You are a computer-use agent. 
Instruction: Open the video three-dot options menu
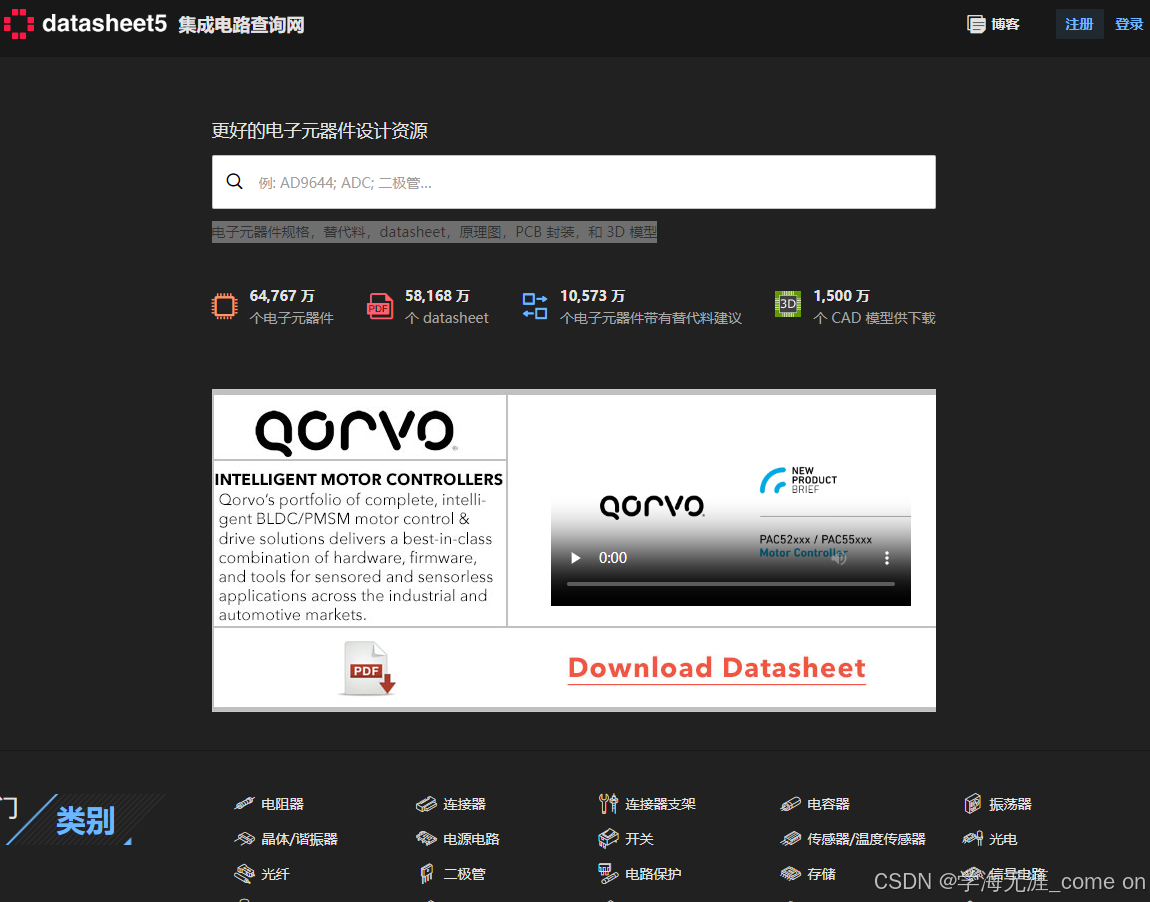[887, 558]
